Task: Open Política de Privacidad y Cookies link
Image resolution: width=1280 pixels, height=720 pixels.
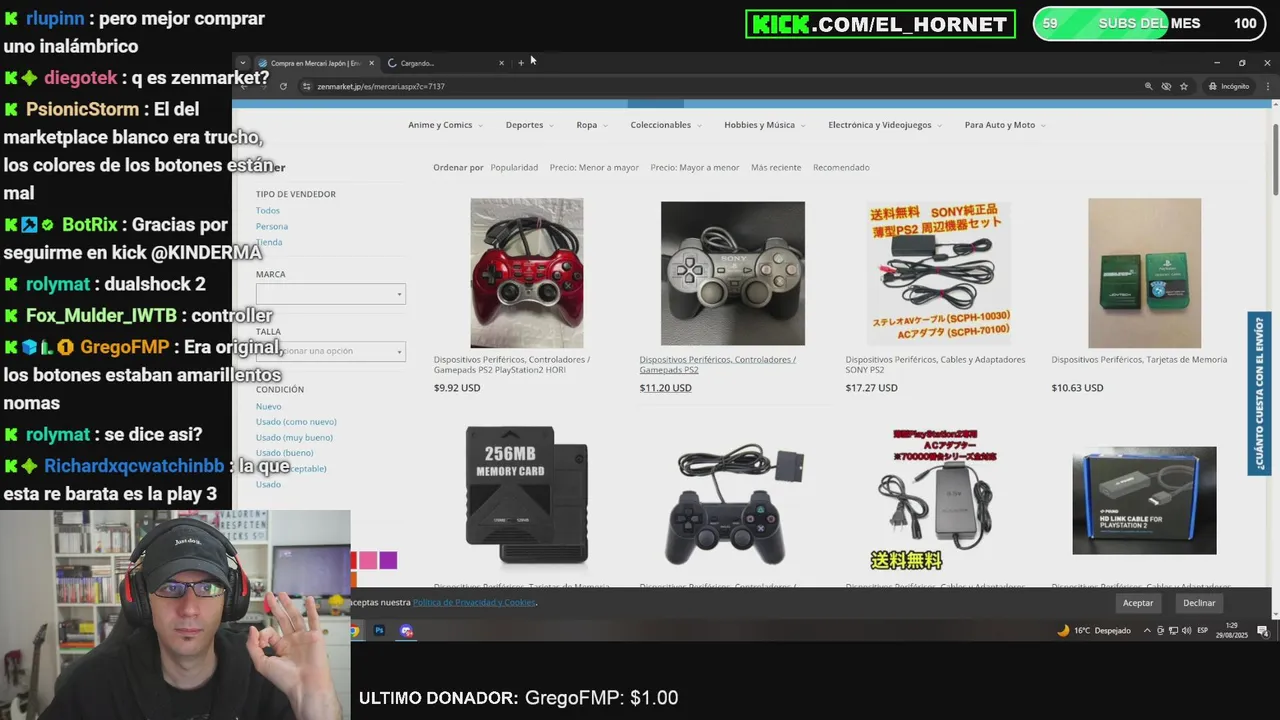Action: (x=474, y=602)
